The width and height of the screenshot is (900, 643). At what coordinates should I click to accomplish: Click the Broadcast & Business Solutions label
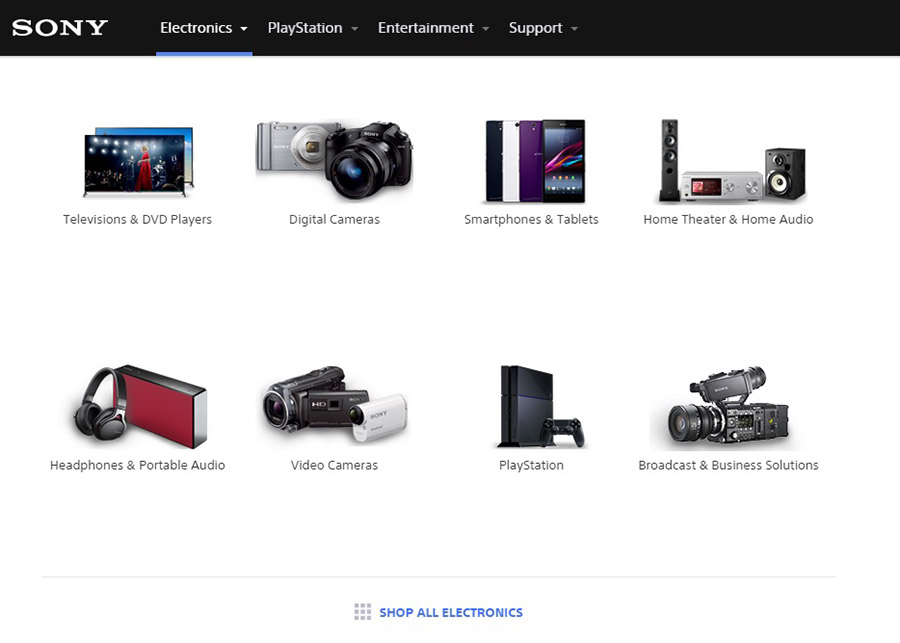(728, 465)
